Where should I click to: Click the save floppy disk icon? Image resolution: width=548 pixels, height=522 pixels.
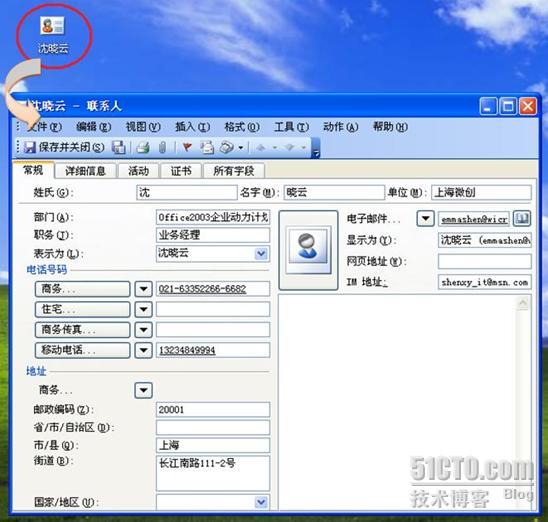(118, 147)
